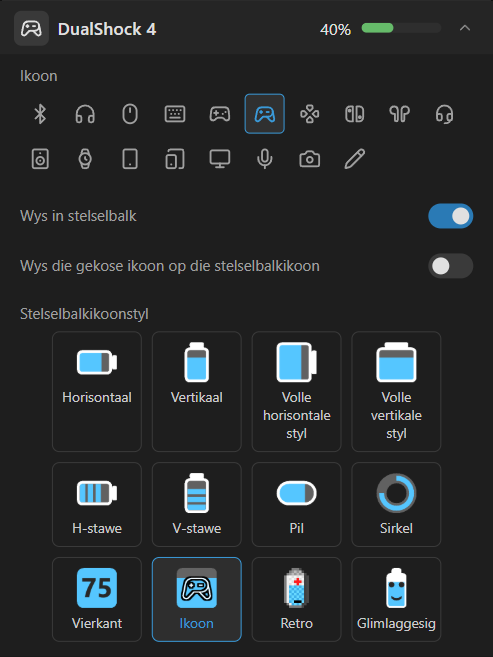The image size is (493, 657).
Task: Pick the speaker device icon
Action: tap(40, 159)
